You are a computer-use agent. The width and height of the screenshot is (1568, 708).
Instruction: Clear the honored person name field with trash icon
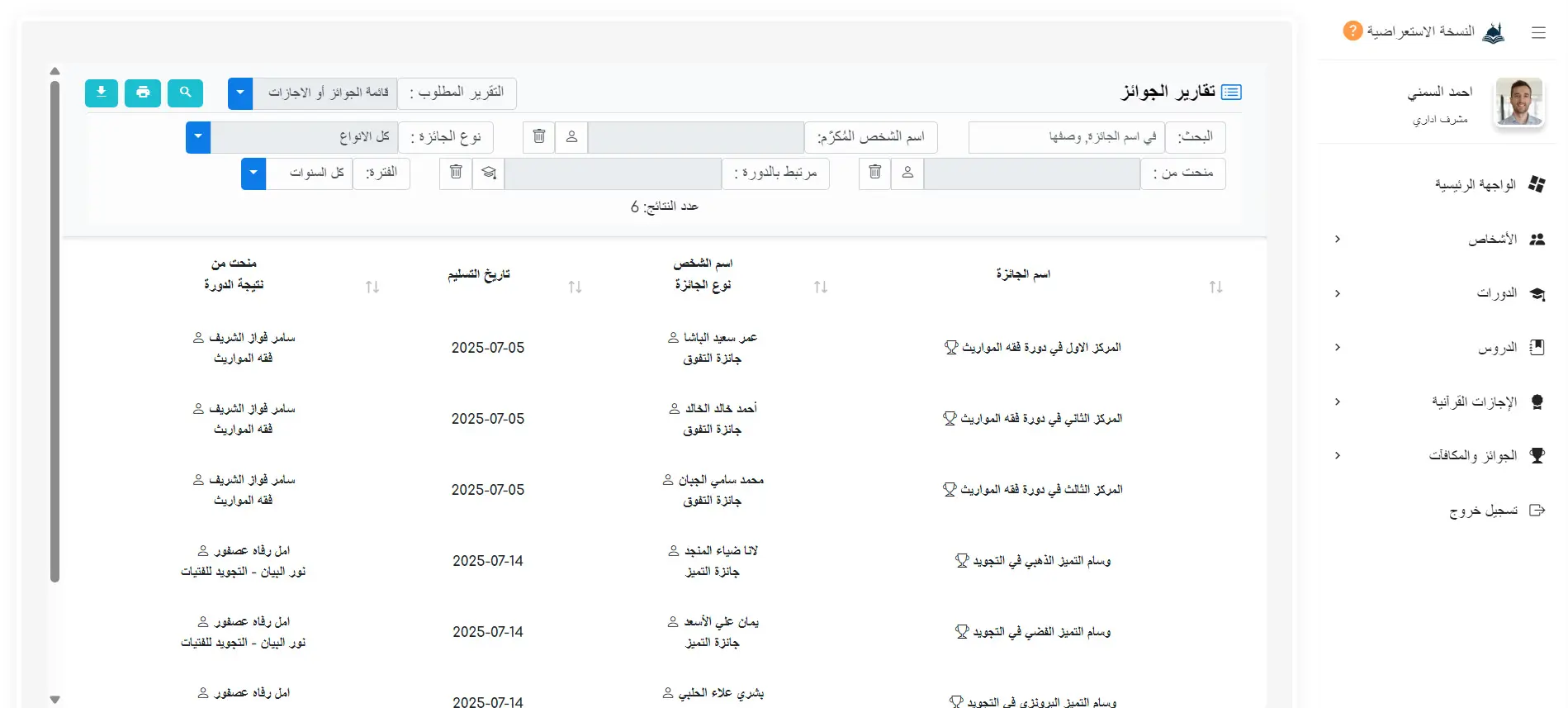point(538,137)
